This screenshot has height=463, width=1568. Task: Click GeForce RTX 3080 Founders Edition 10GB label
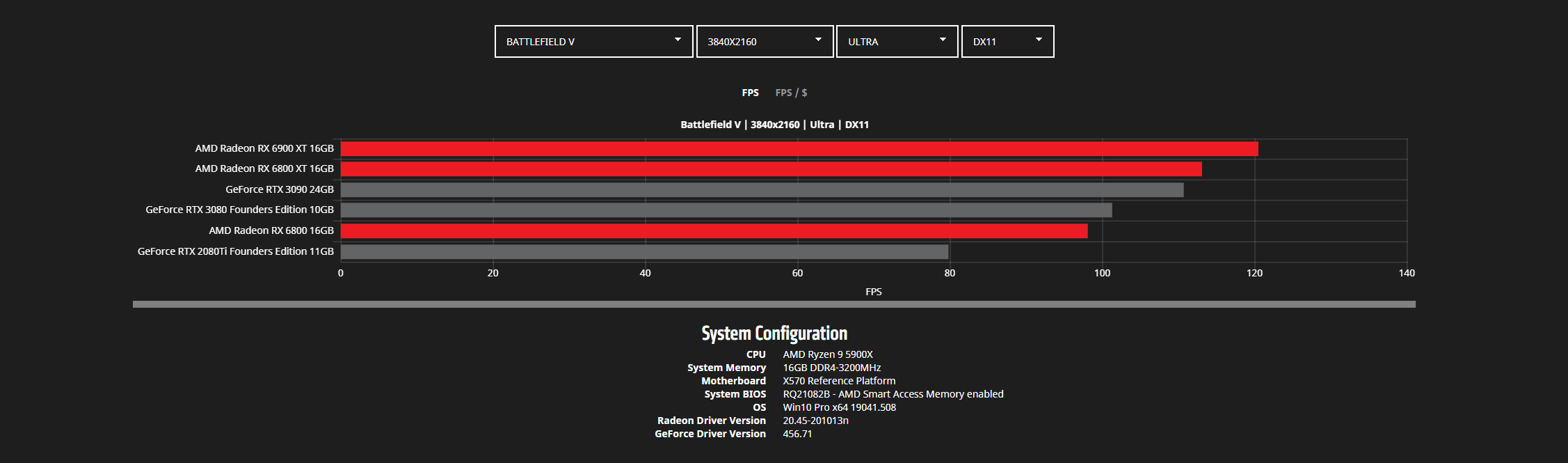tap(239, 210)
